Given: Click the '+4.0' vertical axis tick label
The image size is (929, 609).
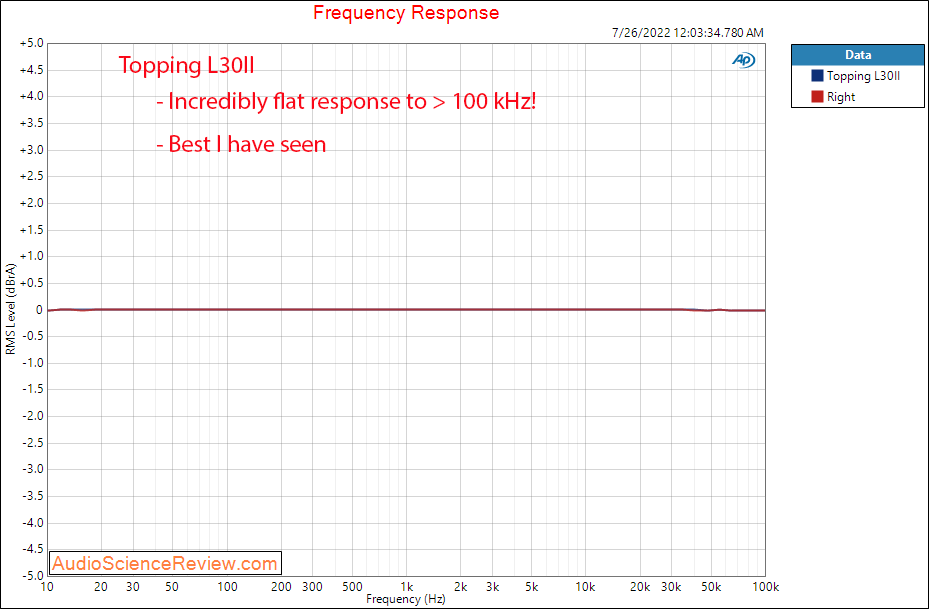Looking at the screenshot, I should pos(31,97).
